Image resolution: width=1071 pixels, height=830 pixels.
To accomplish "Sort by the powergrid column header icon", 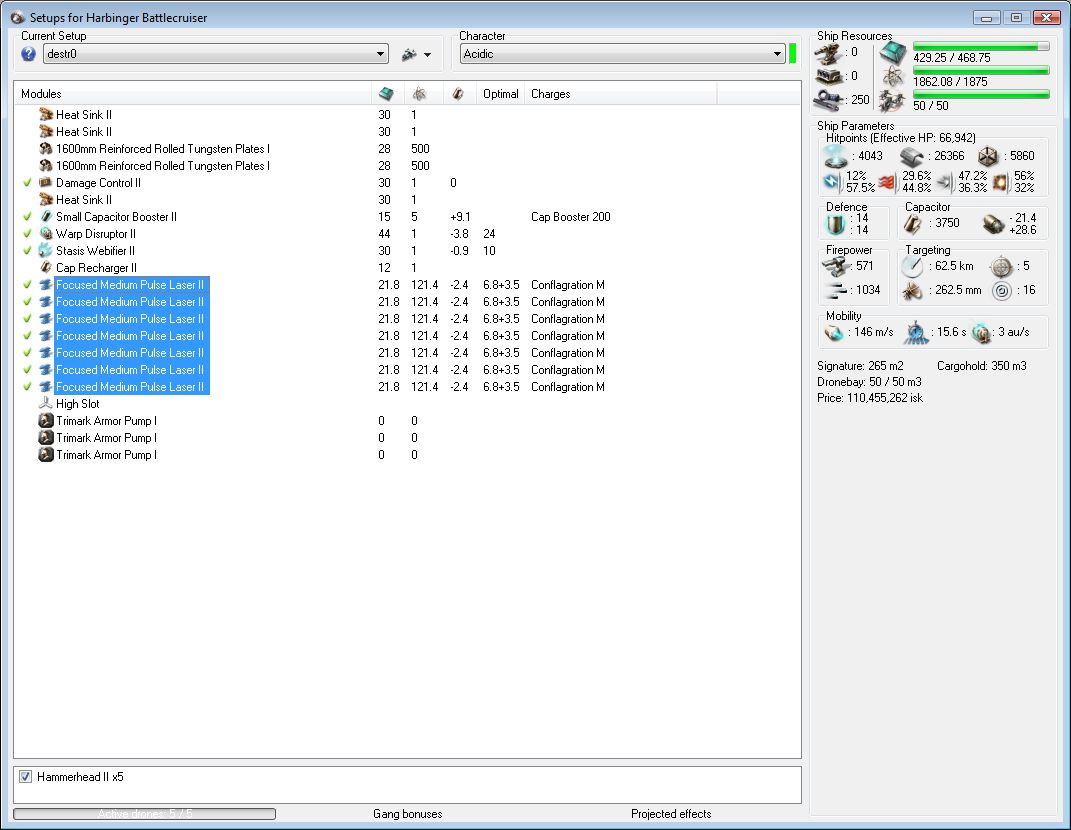I will click(x=419, y=94).
